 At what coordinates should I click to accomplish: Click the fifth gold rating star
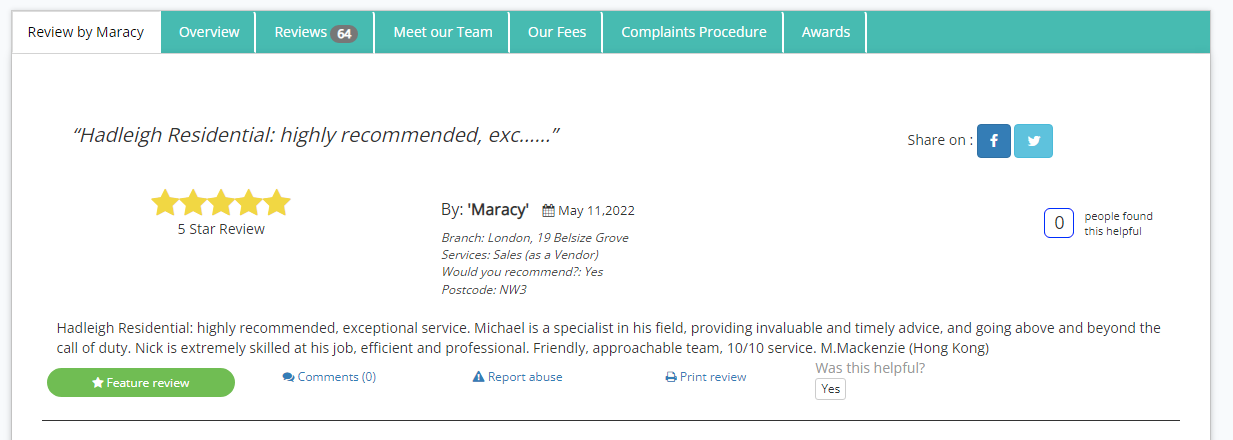click(277, 203)
